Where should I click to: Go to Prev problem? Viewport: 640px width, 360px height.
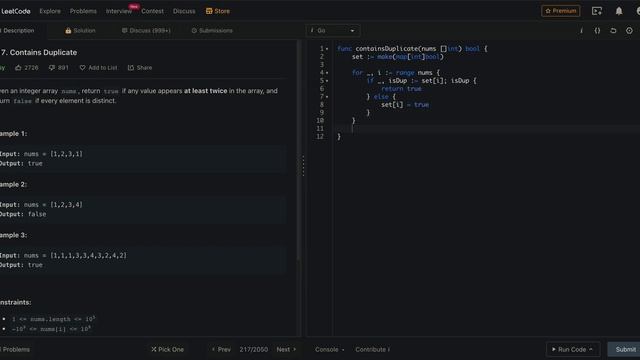[221, 349]
